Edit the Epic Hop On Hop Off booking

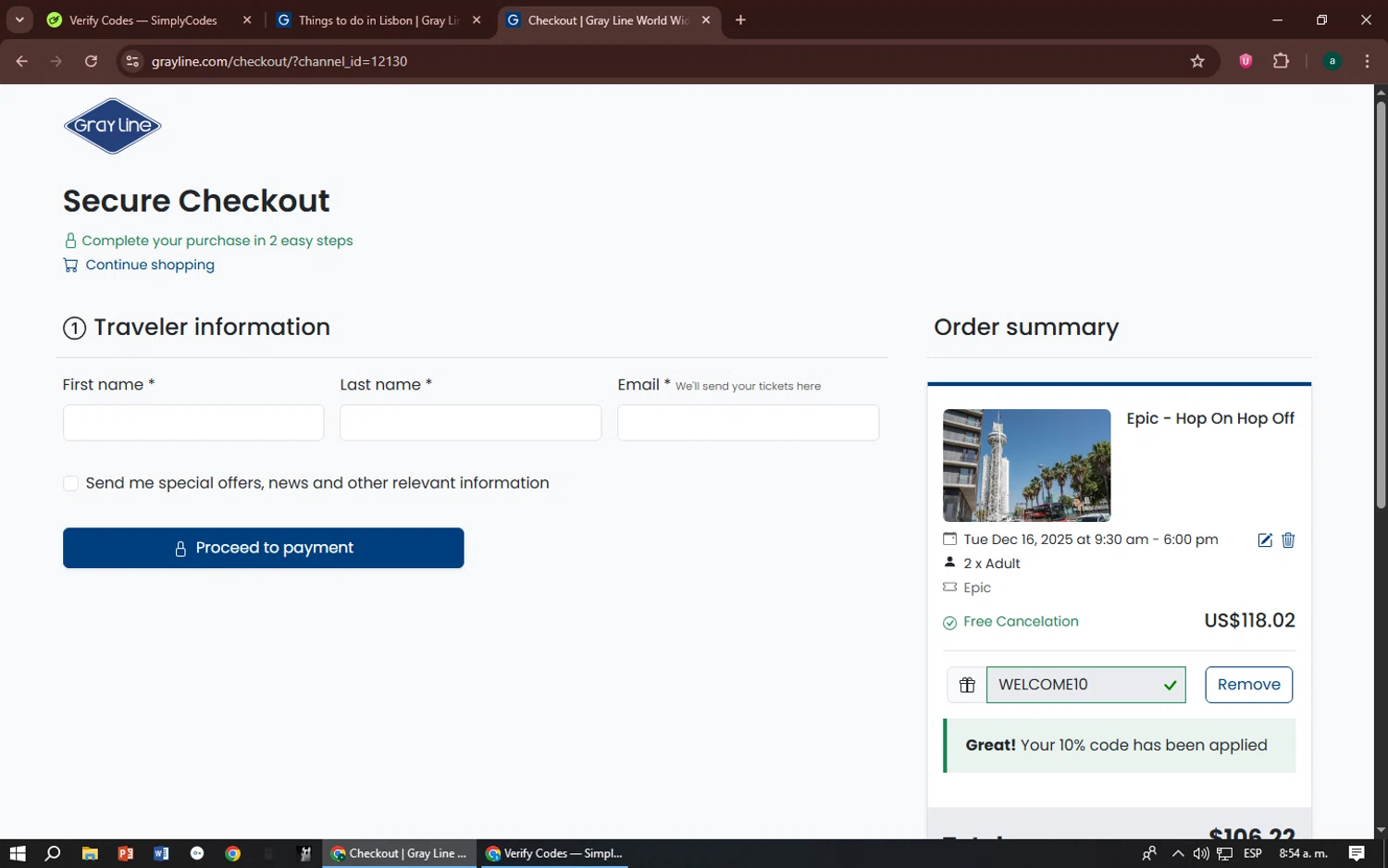1265,540
